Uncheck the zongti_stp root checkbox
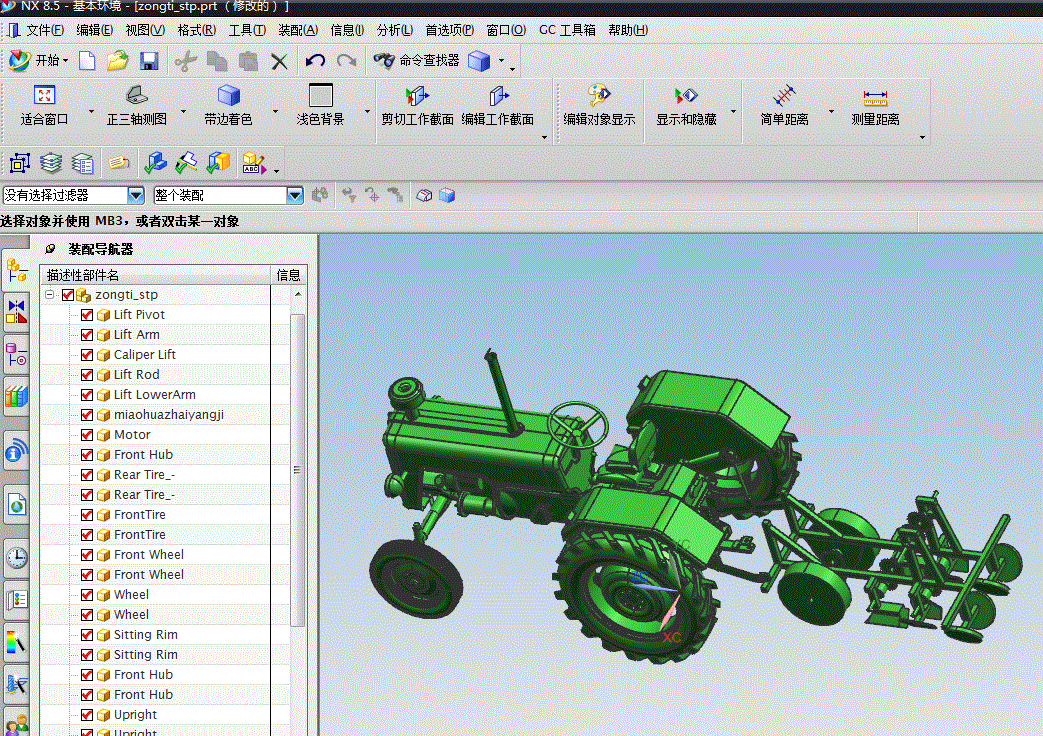The width and height of the screenshot is (1043, 736). 67,295
